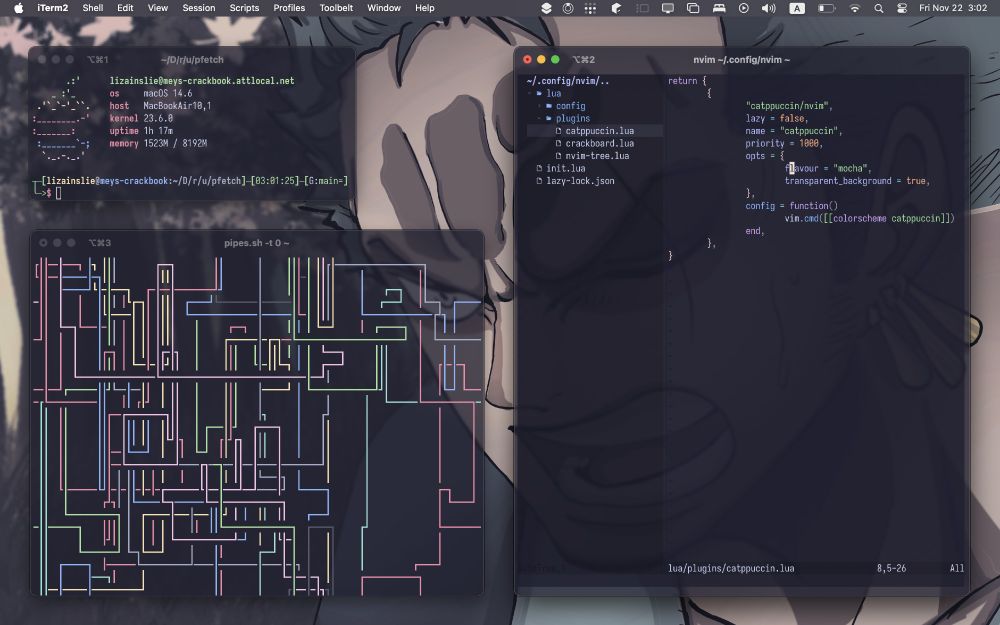This screenshot has height=625, width=1000.
Task: Click the stacked layers menu bar icon
Action: point(547,8)
